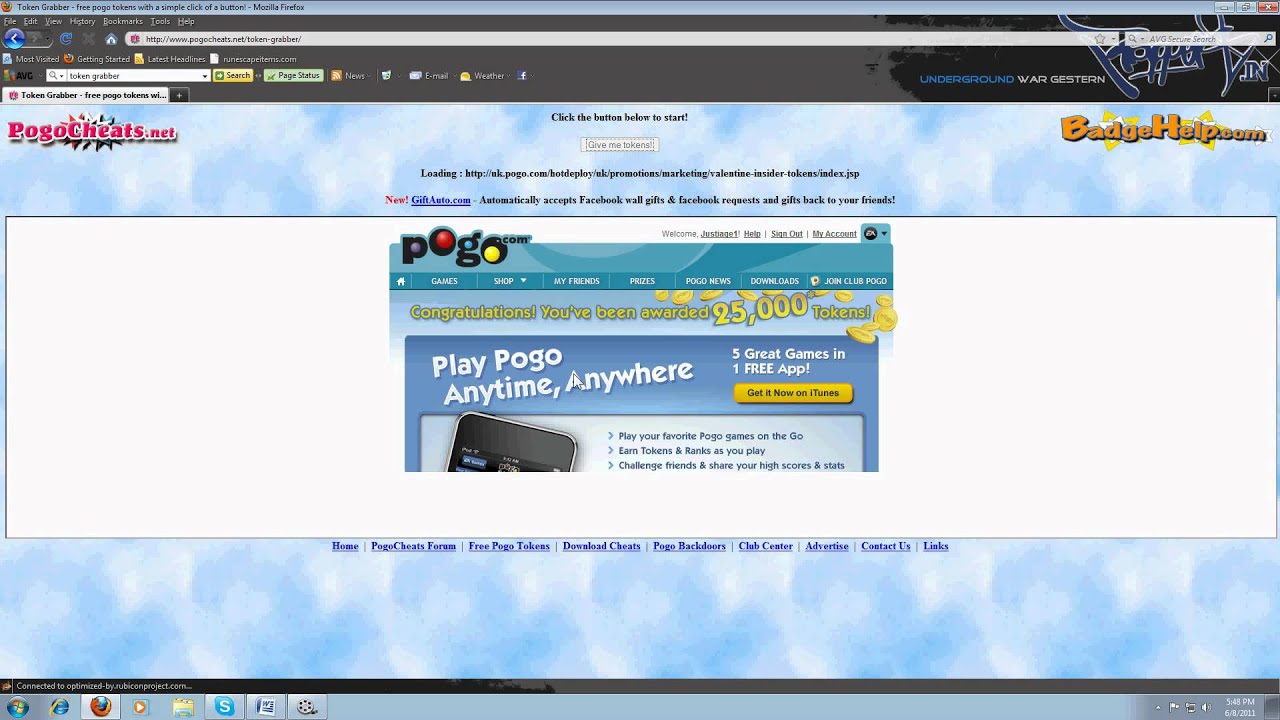Click the PogoCheats Forum footer link

[x=413, y=546]
